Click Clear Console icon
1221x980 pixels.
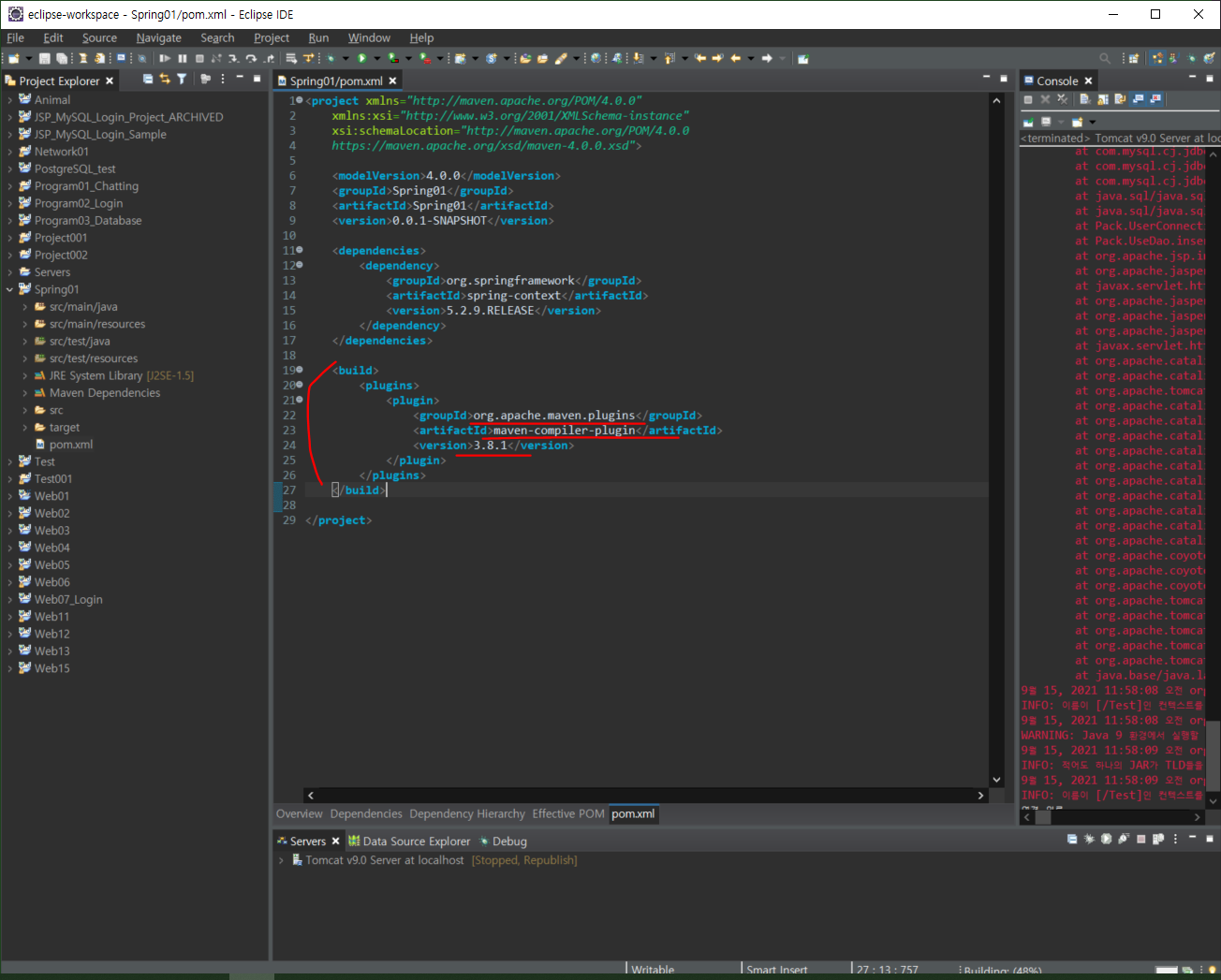[x=1085, y=99]
